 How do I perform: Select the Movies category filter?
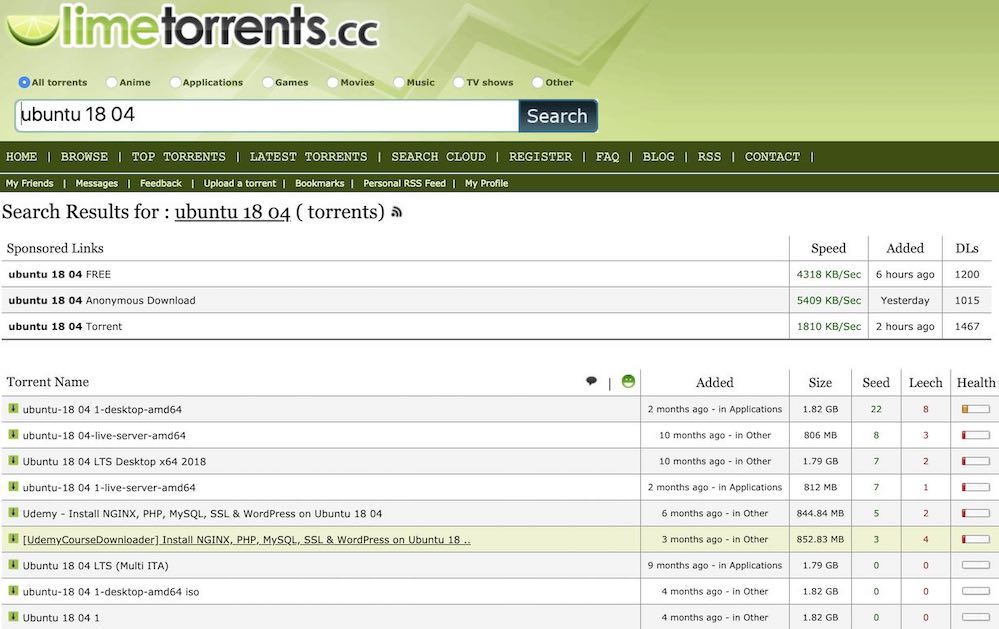point(330,82)
